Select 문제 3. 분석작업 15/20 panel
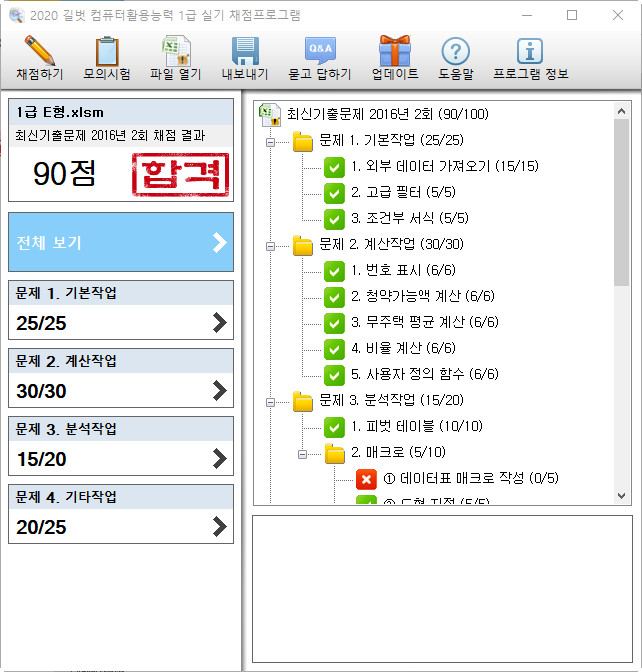642x672 pixels. 121,446
